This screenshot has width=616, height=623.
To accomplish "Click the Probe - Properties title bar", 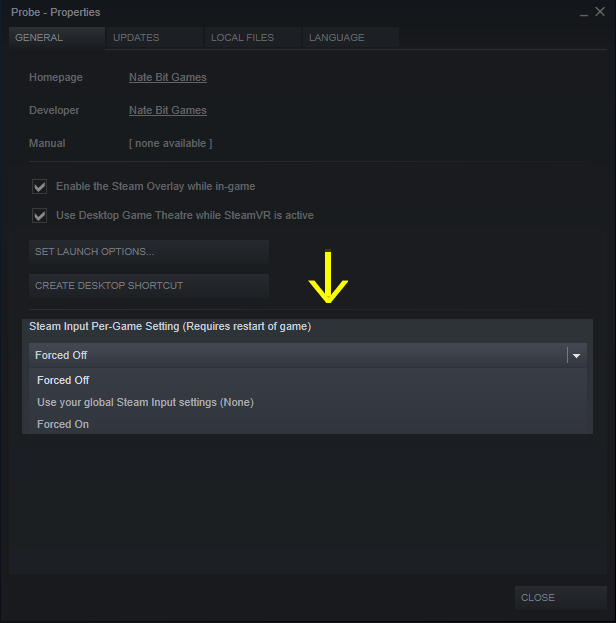I will click(x=294, y=12).
